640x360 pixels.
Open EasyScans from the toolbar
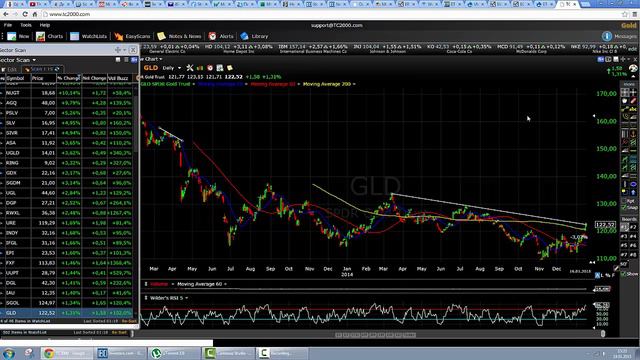pos(133,36)
